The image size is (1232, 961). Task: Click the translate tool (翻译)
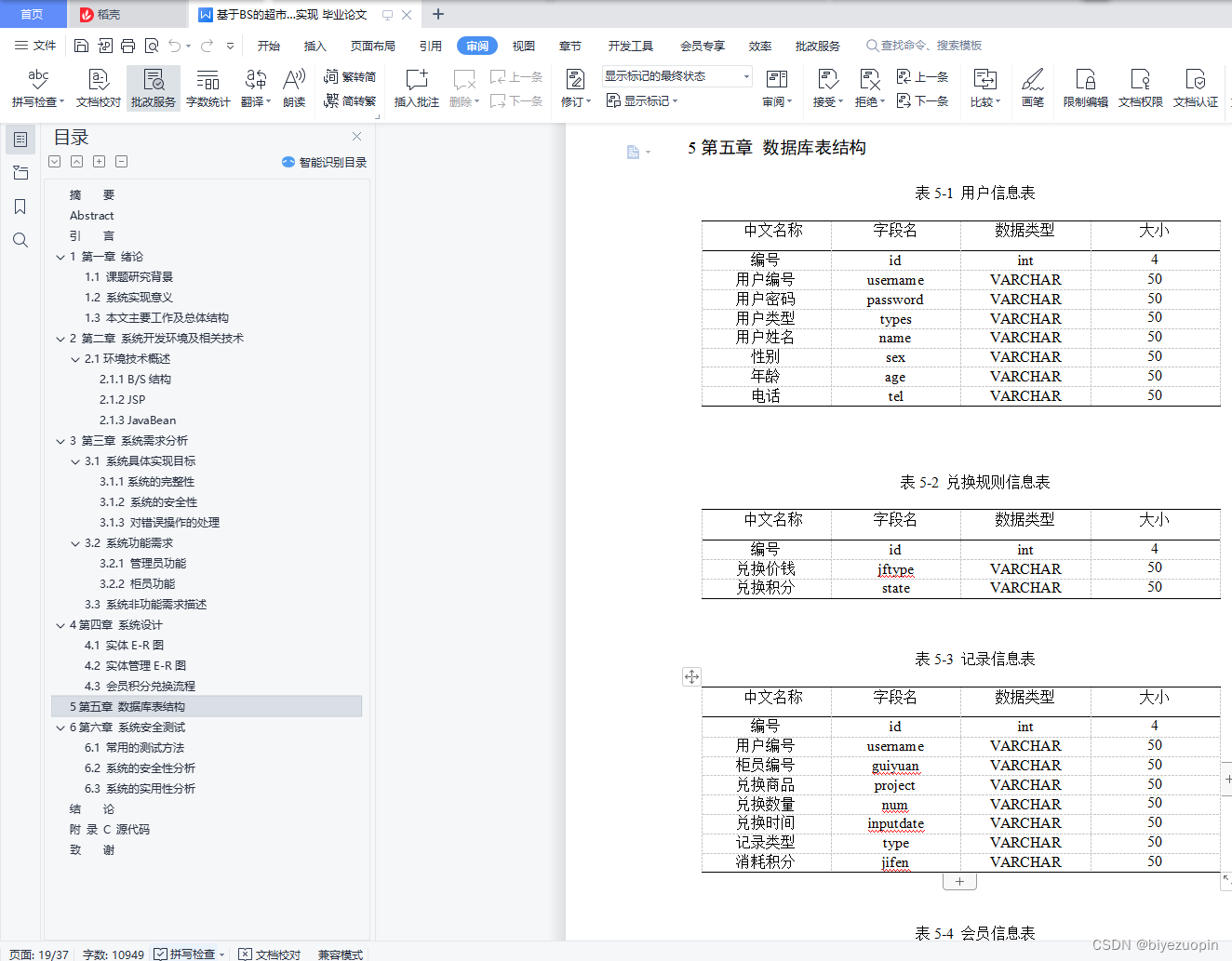point(255,88)
